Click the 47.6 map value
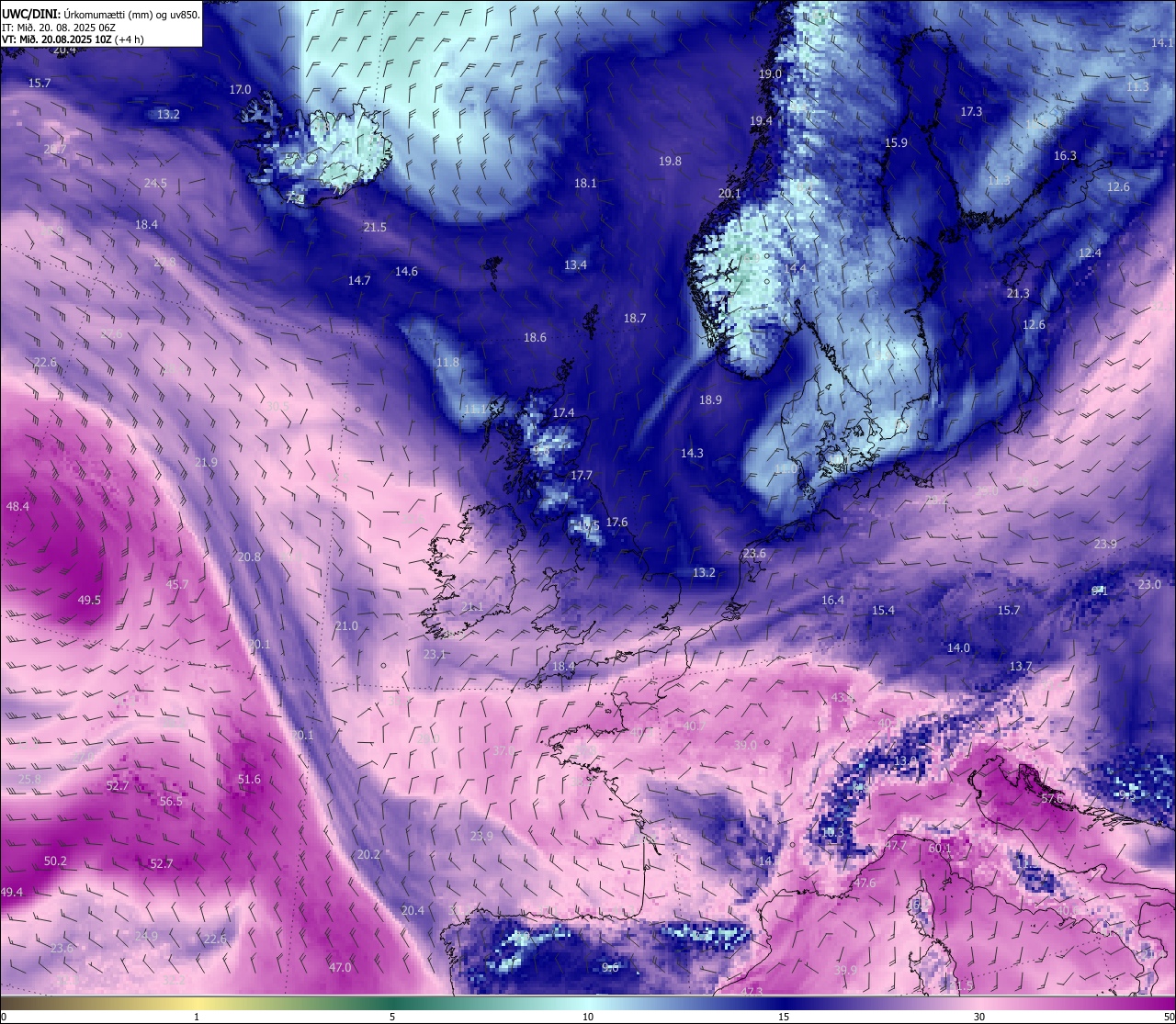 865,883
